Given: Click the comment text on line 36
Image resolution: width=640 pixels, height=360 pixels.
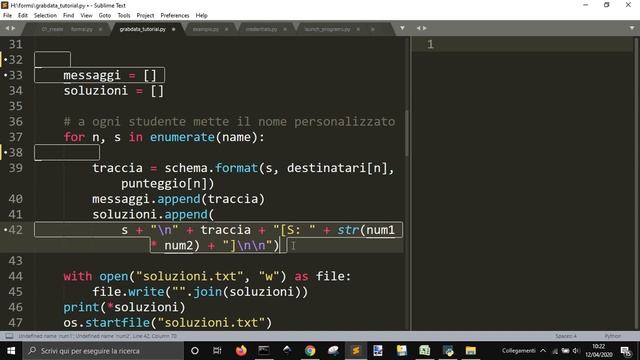Looking at the screenshot, I should pos(229,122).
